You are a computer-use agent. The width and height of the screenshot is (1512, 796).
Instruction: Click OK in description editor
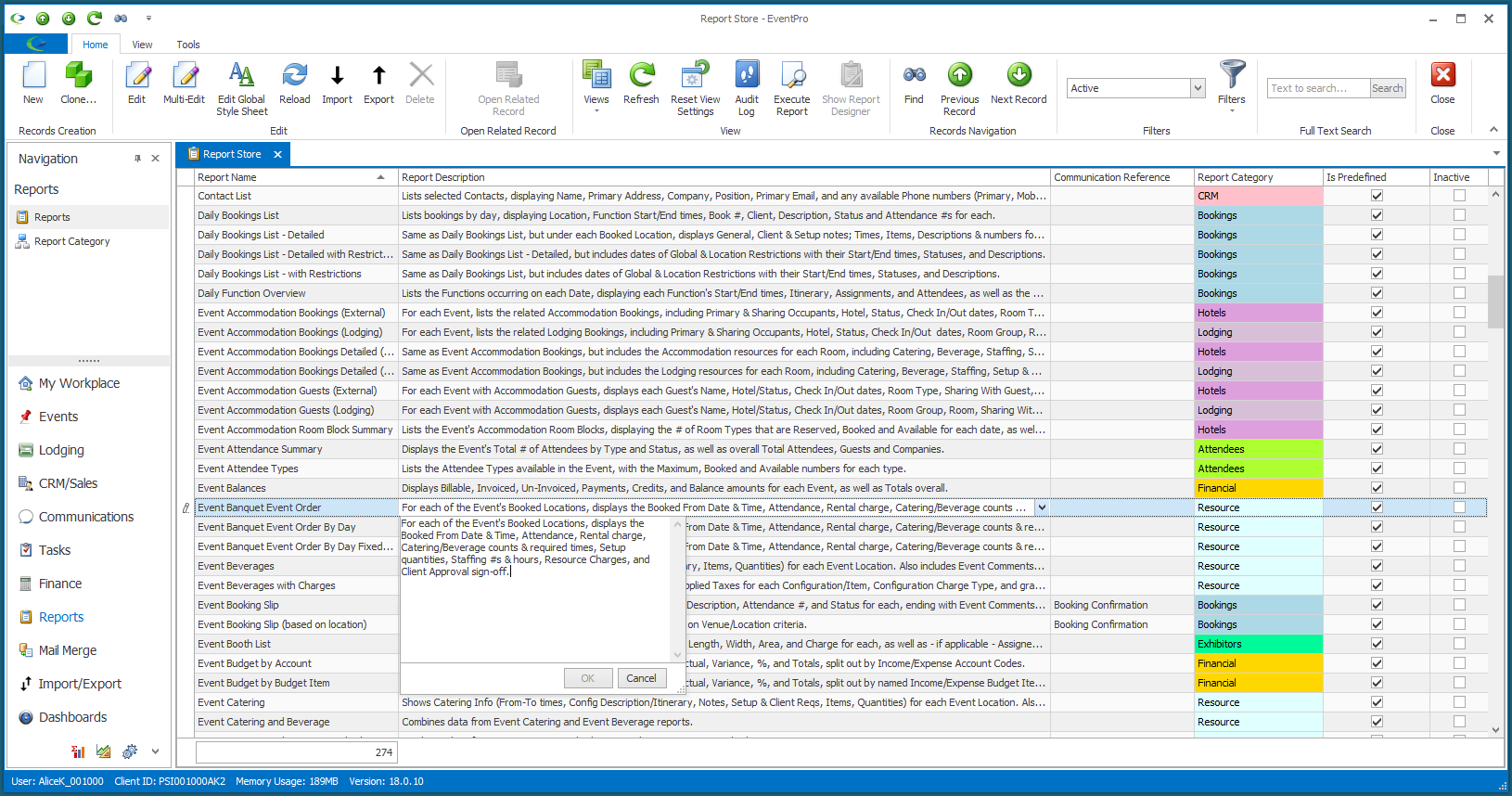click(587, 678)
